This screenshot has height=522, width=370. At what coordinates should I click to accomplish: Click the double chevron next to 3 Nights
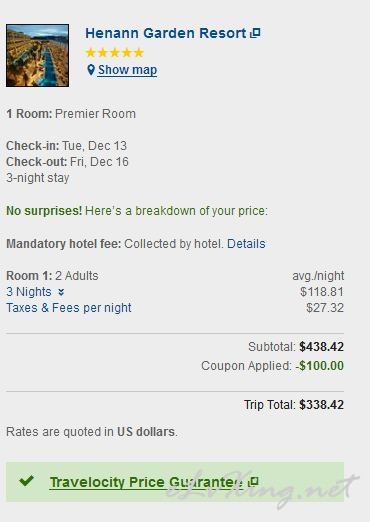(61, 292)
